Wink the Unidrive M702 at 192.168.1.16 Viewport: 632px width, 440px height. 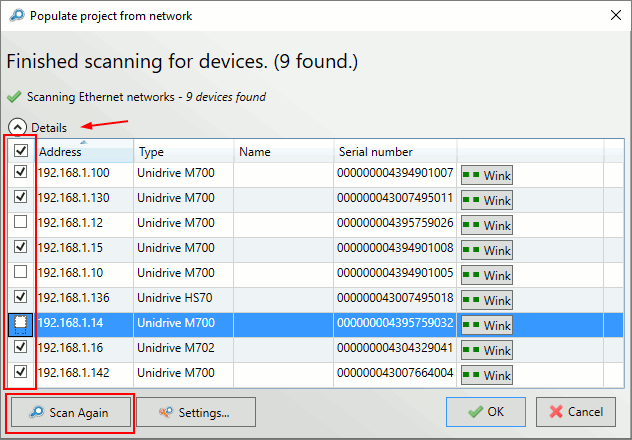click(487, 350)
